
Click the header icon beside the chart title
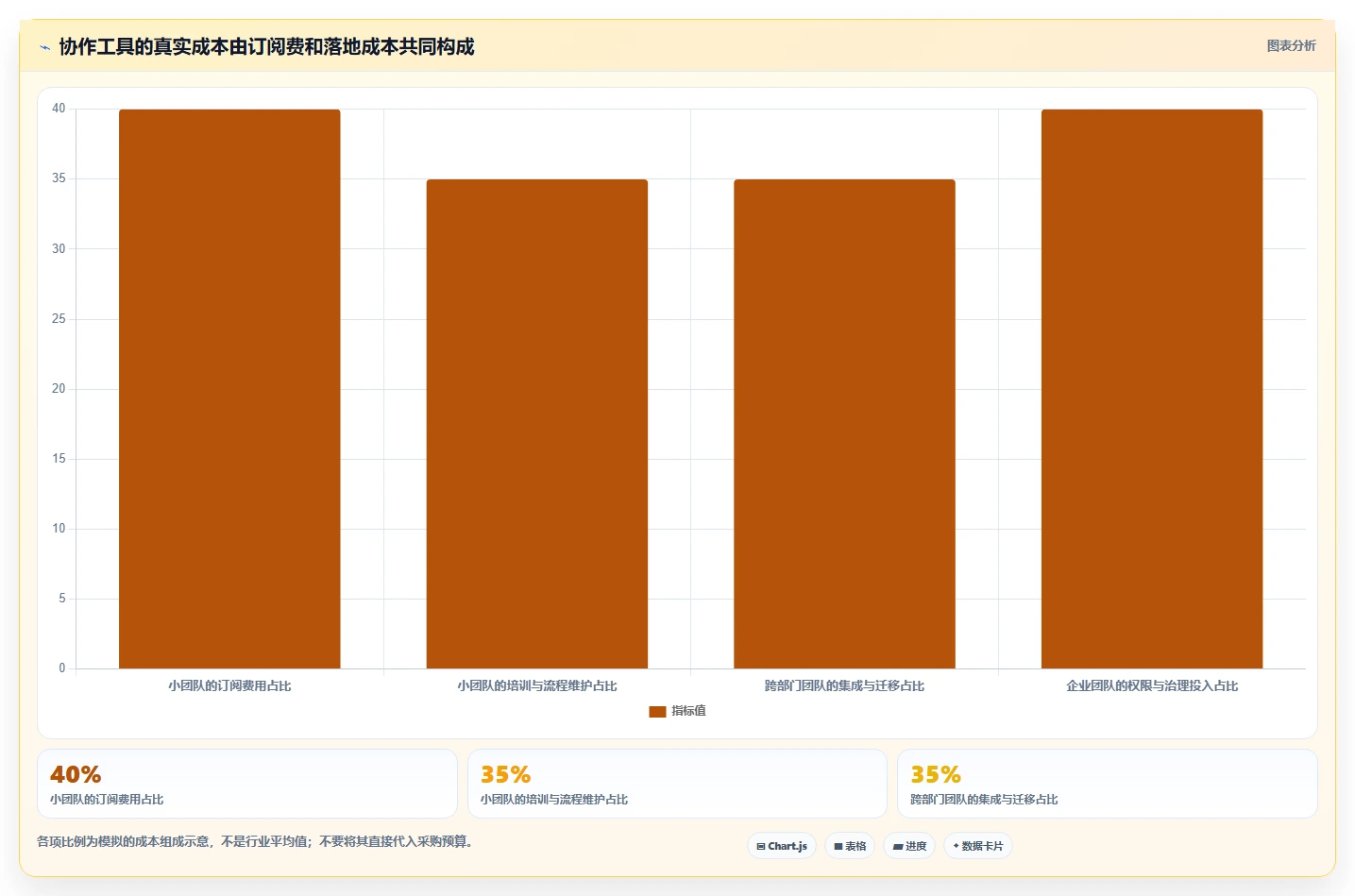44,47
